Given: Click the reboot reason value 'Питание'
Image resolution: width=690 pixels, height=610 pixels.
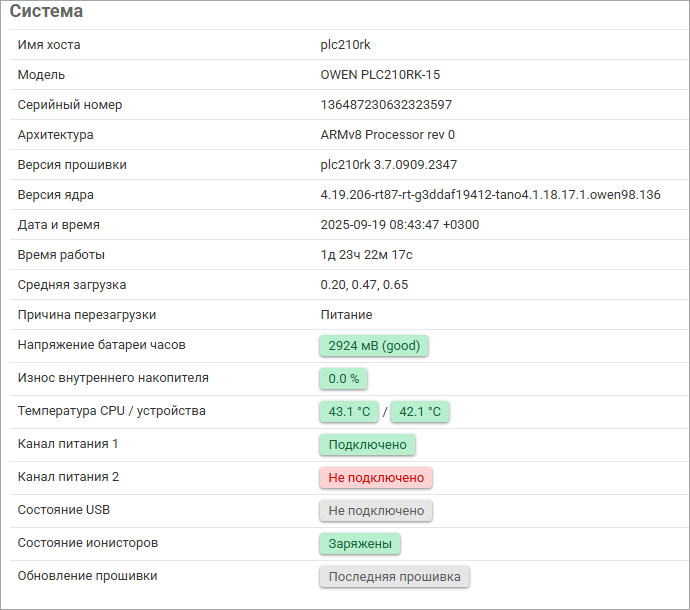Looking at the screenshot, I should click(x=346, y=315).
